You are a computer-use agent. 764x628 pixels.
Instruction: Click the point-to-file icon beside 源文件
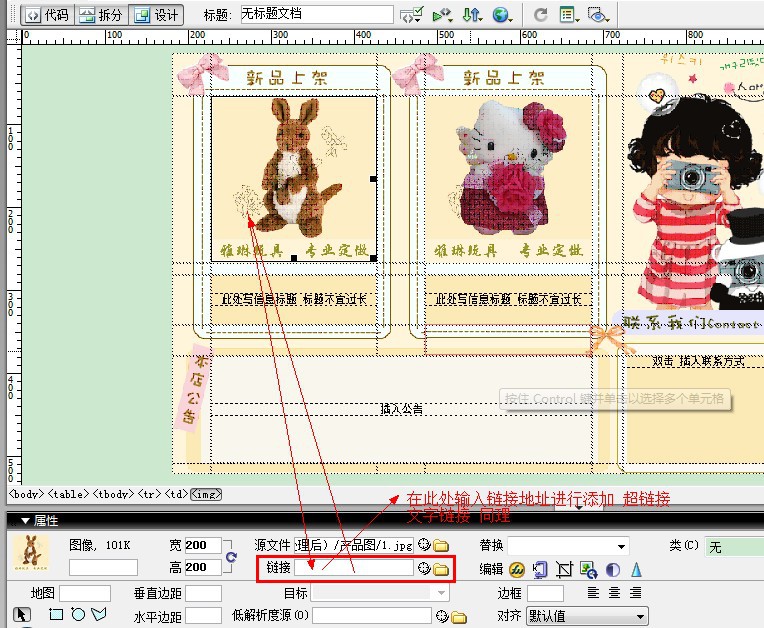[x=424, y=545]
